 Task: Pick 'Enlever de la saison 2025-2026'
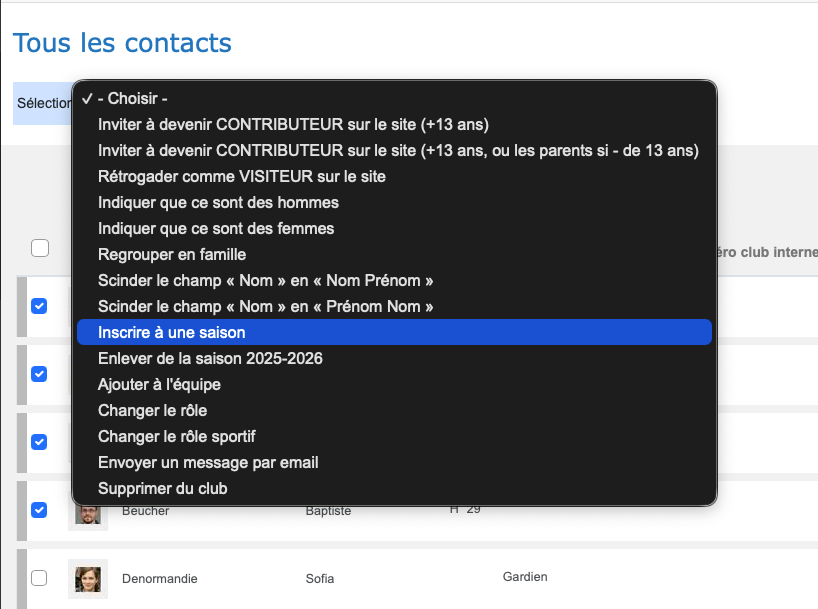click(210, 358)
